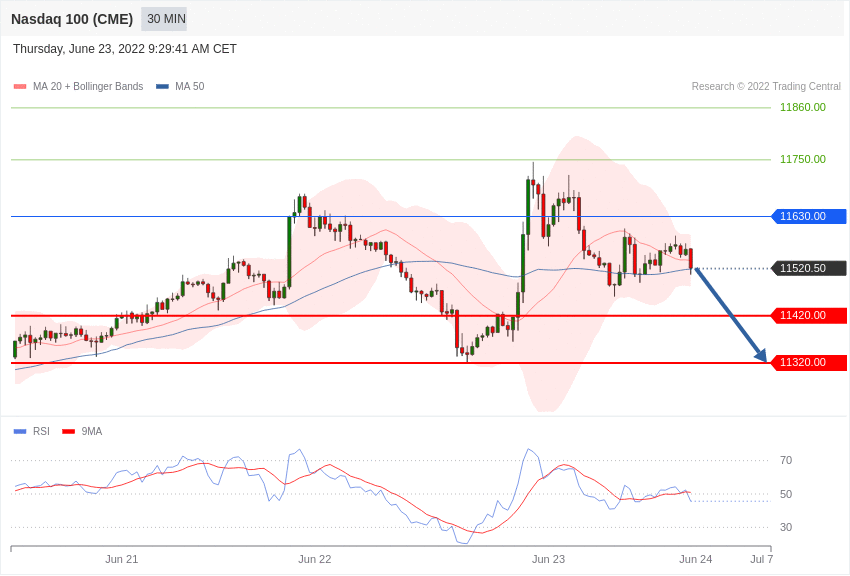The image size is (850, 576).
Task: Click the MA 20 + Bollinger Bands legend label
Action: [88, 86]
